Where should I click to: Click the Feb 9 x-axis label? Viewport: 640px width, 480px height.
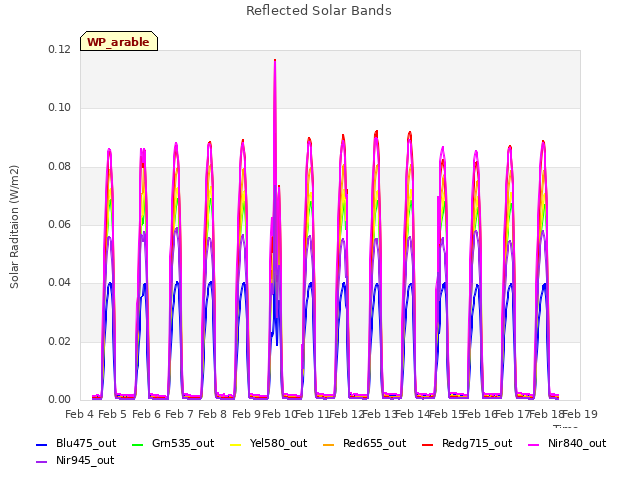click(x=246, y=414)
